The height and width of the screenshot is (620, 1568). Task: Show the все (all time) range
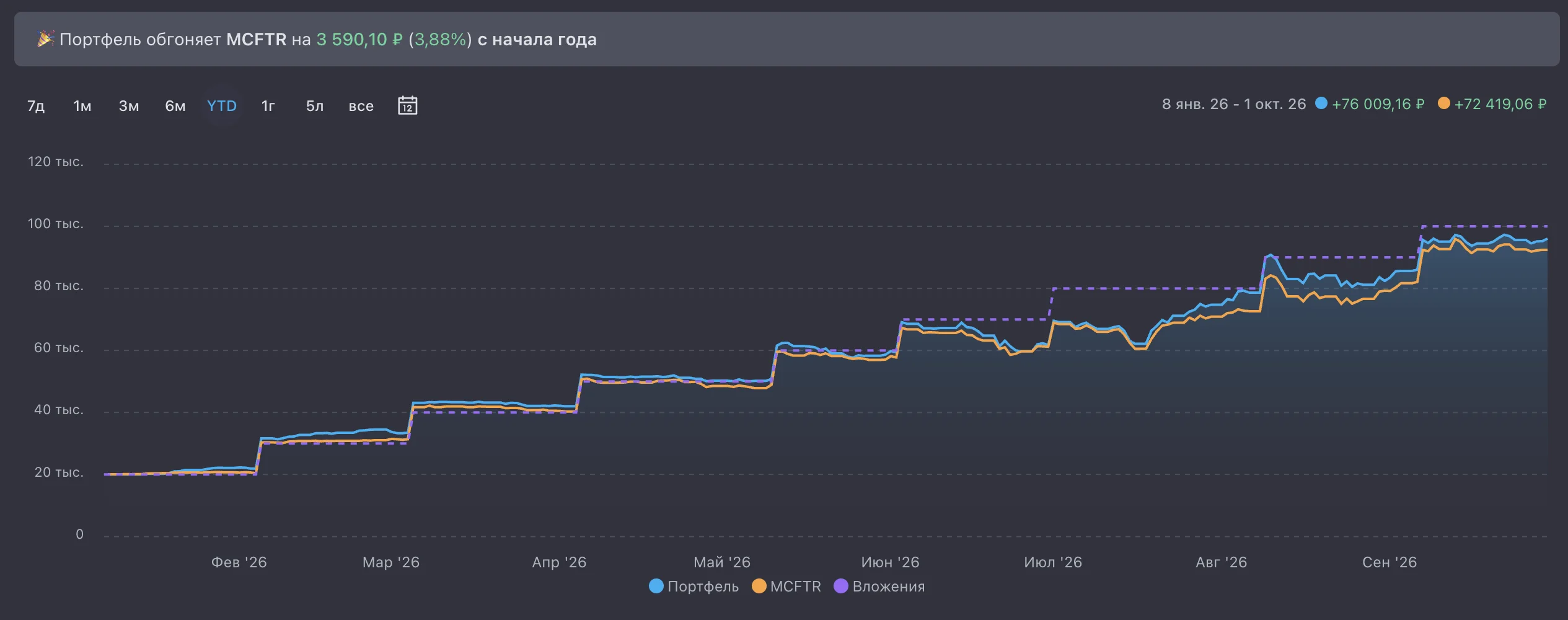click(x=361, y=106)
